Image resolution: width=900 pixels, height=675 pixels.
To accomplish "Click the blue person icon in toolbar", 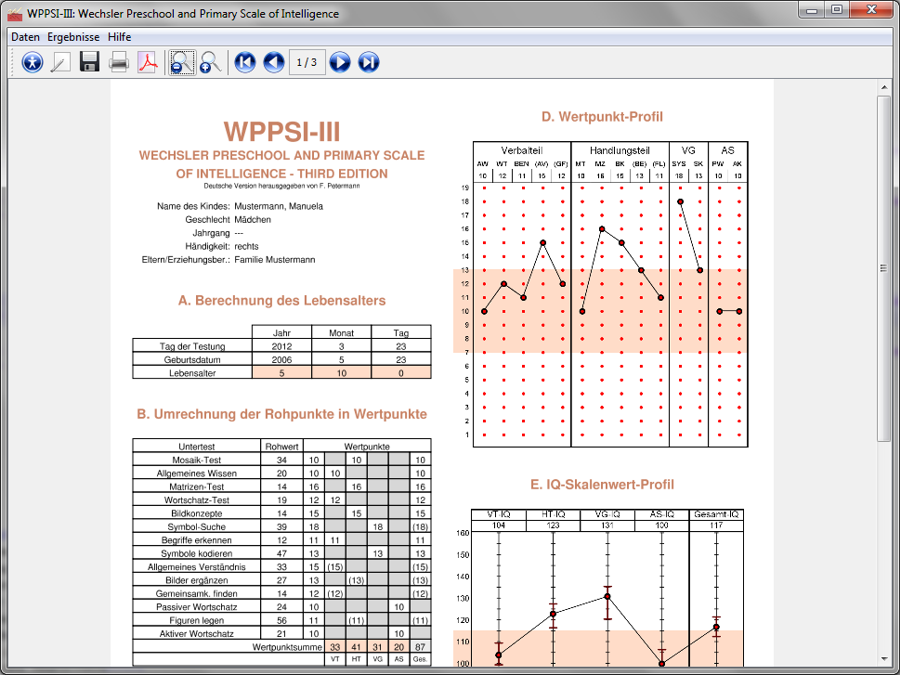I will click(33, 63).
